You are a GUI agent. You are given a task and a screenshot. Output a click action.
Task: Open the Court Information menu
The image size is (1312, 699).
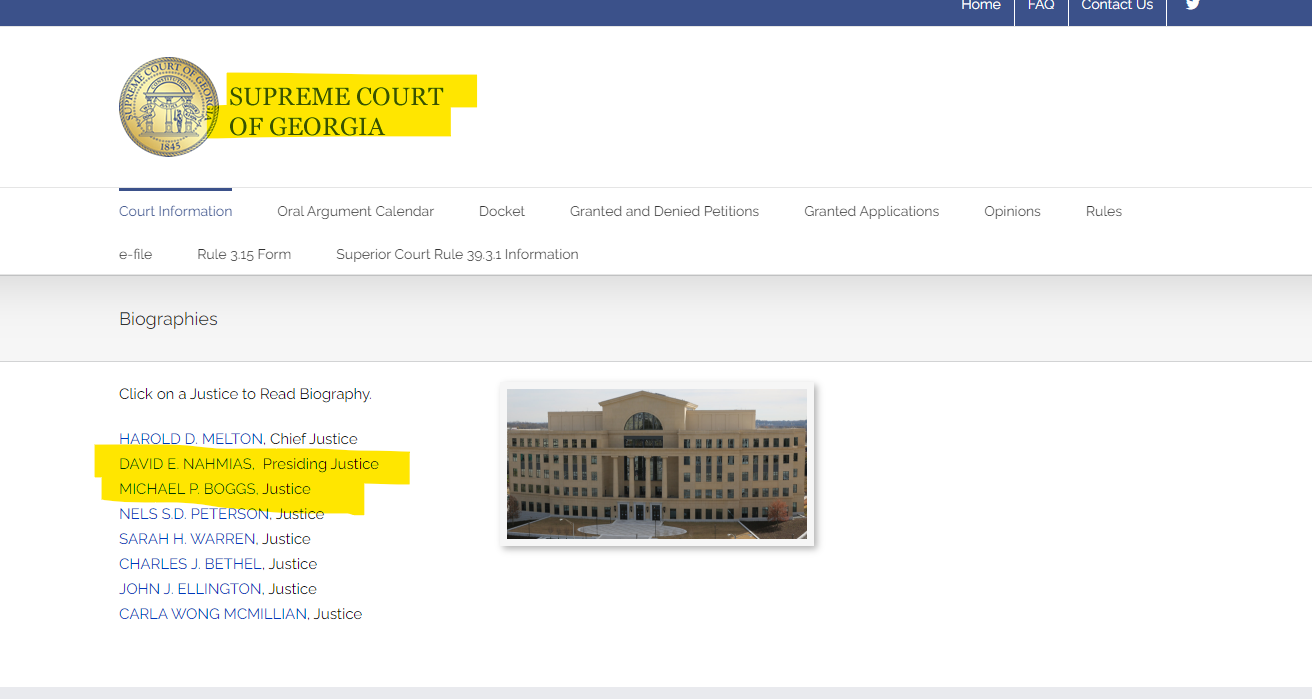coord(175,211)
